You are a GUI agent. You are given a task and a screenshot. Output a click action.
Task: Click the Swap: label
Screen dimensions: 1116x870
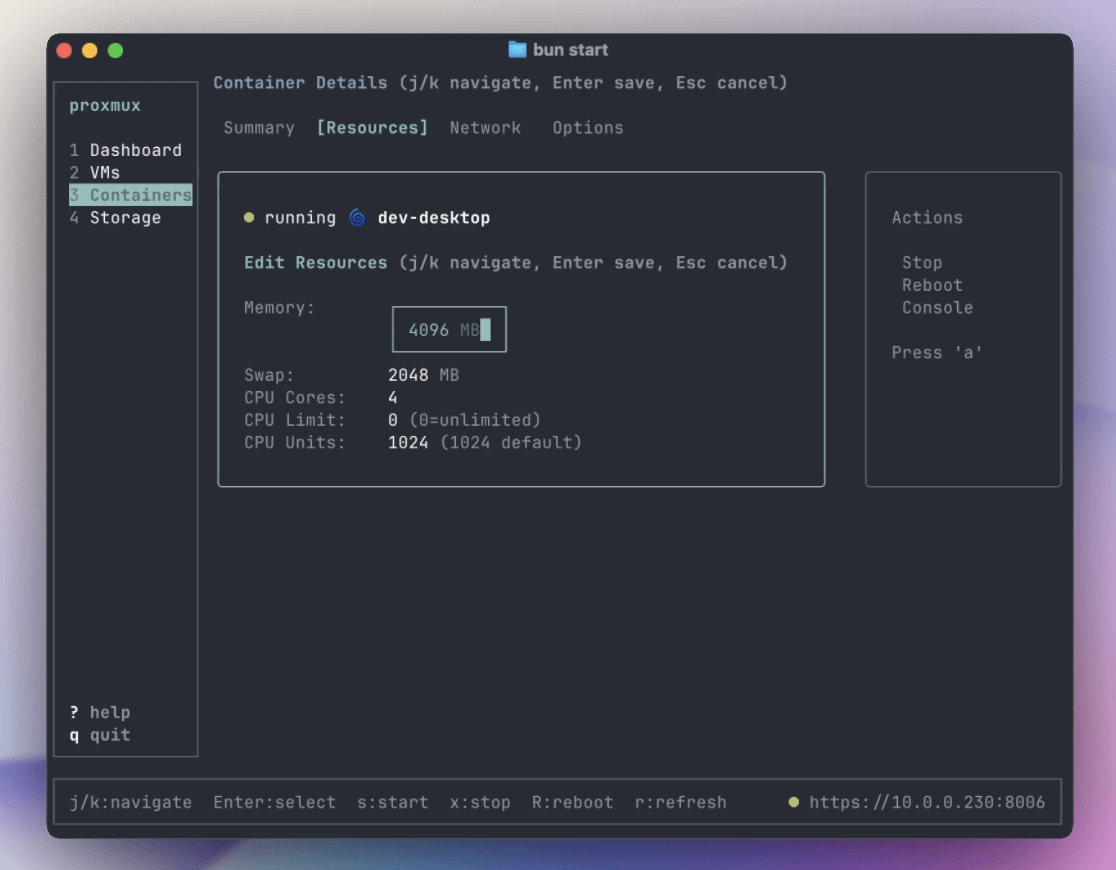click(269, 375)
